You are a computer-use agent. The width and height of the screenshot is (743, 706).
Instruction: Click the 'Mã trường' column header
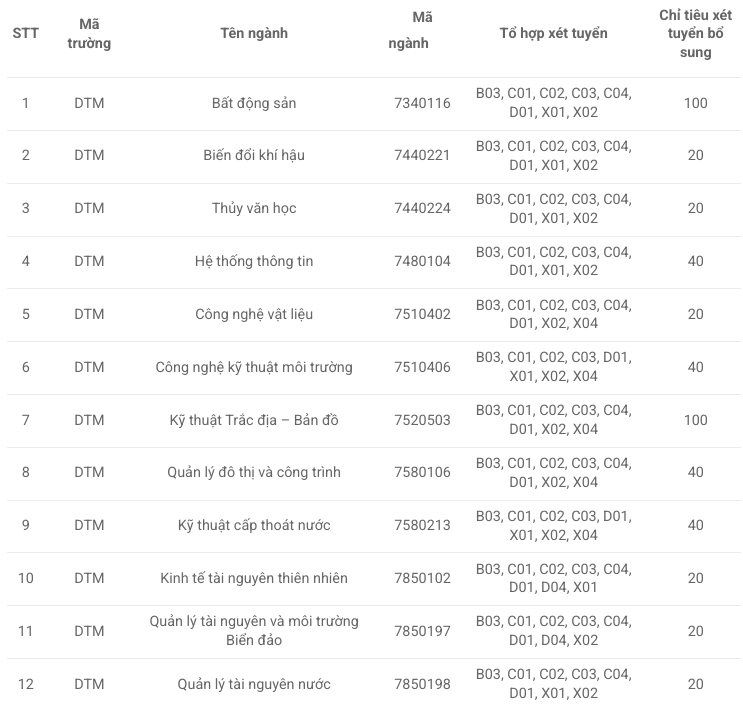[x=89, y=33]
